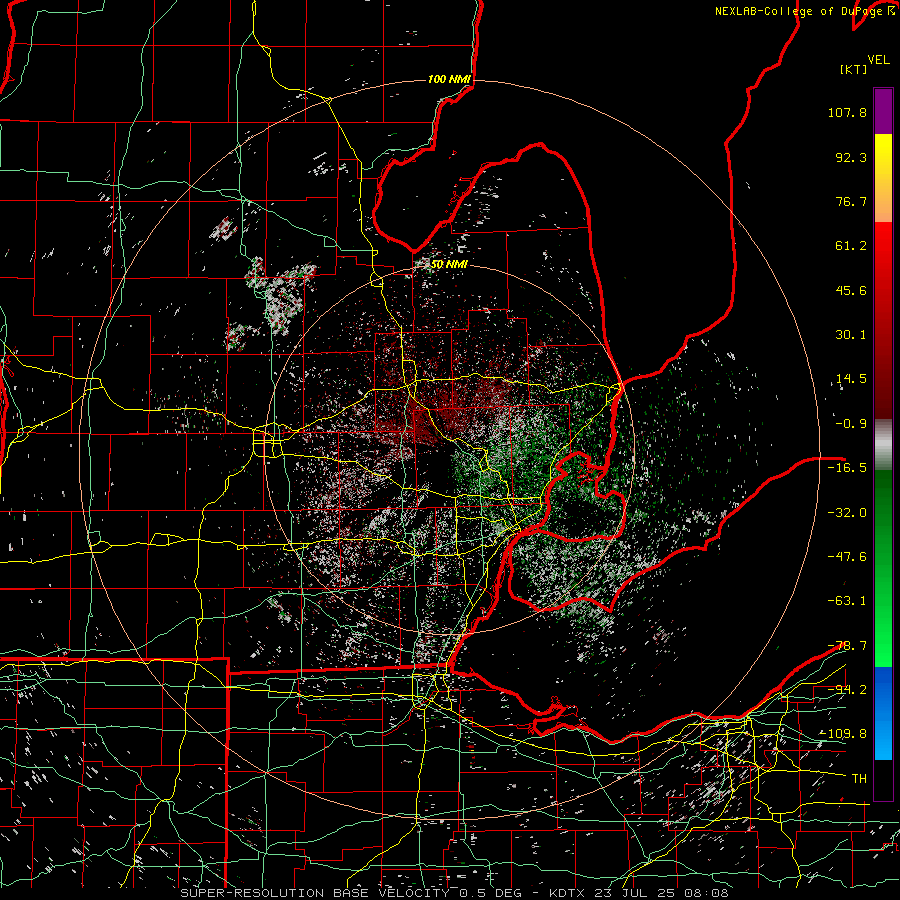
Task: Click the 30.1 scale value
Action: point(851,335)
